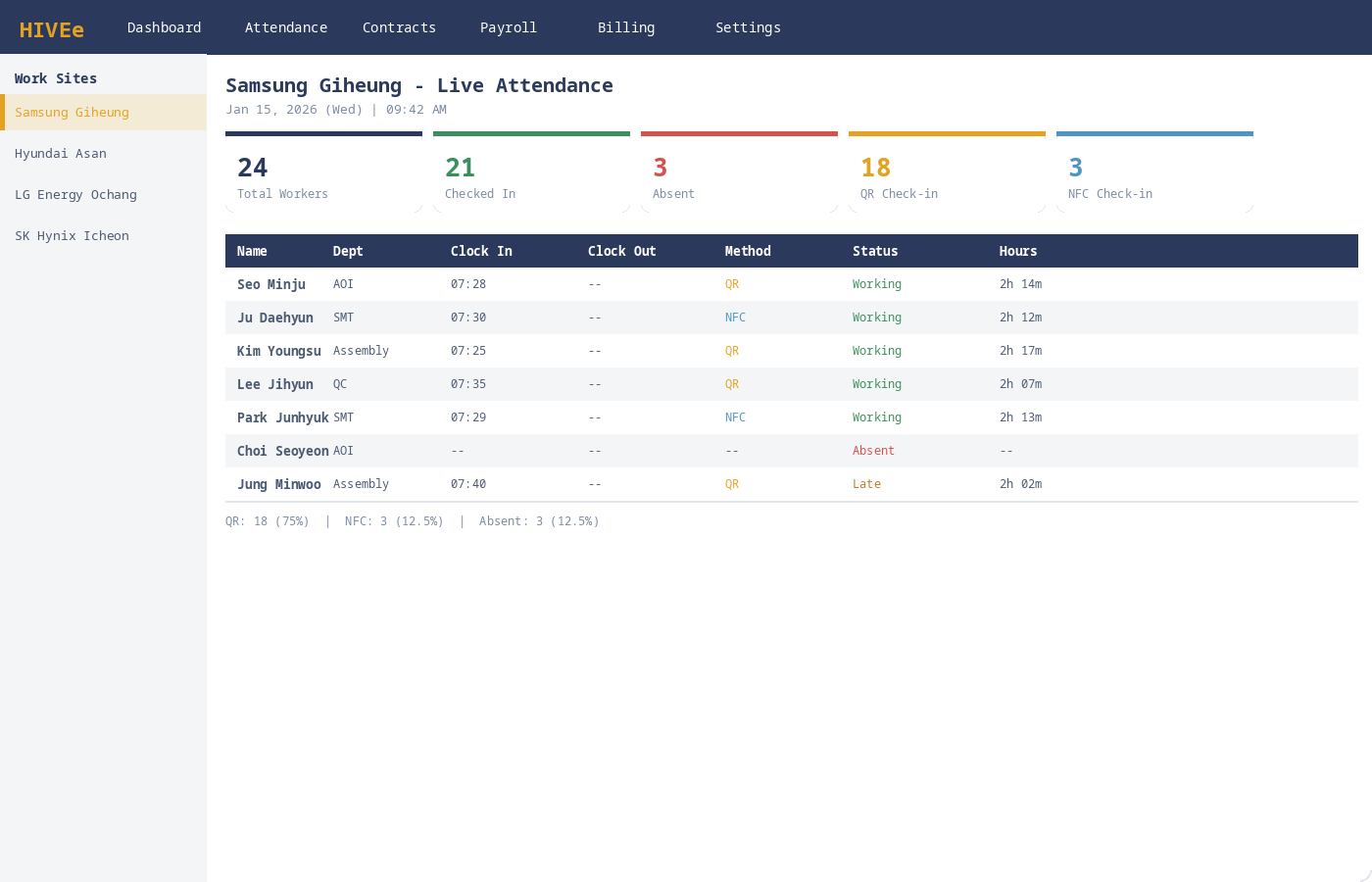Open the Contracts page
The height and width of the screenshot is (882, 1372).
coord(399,27)
